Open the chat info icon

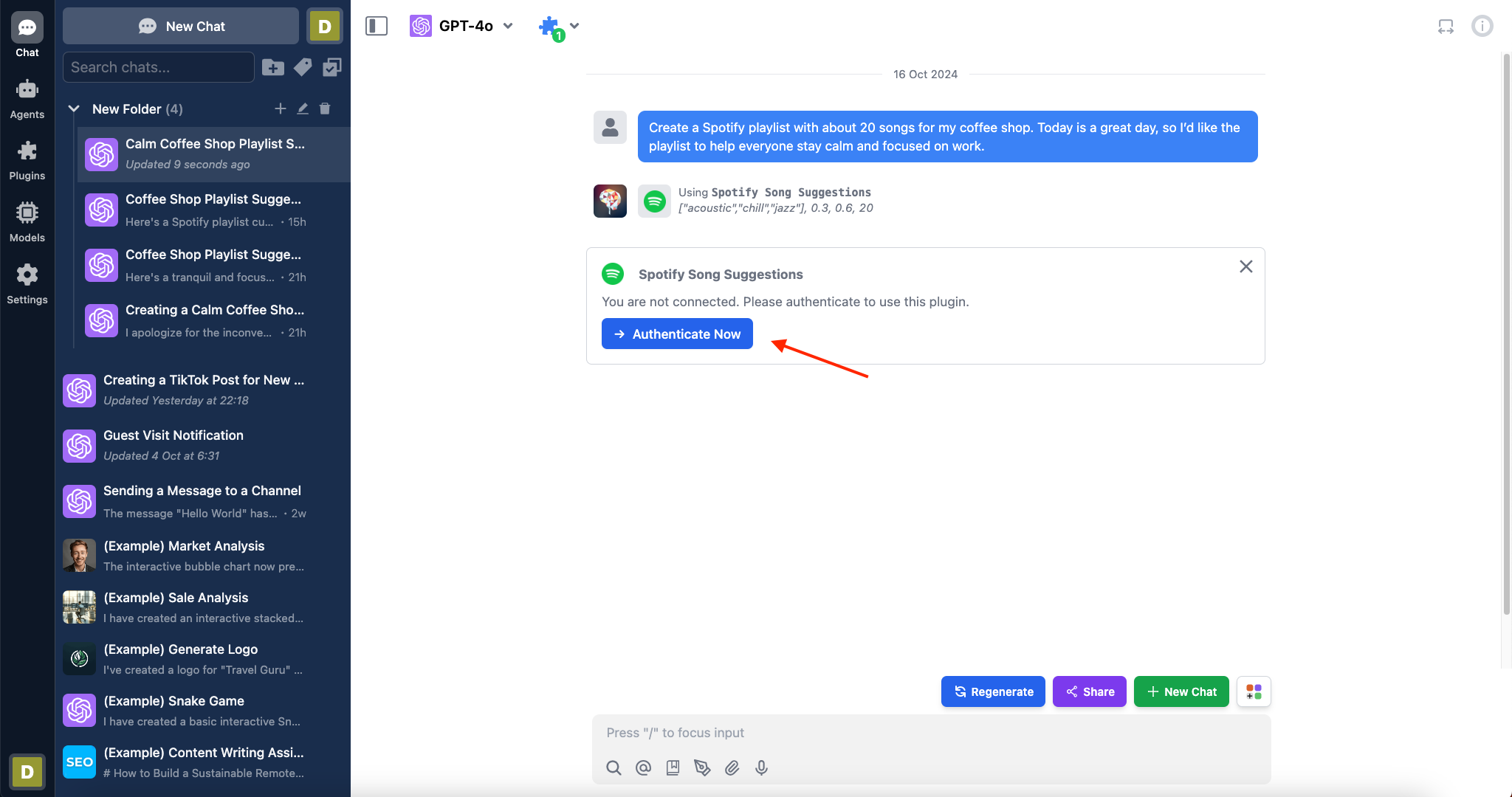pyautogui.click(x=1482, y=26)
